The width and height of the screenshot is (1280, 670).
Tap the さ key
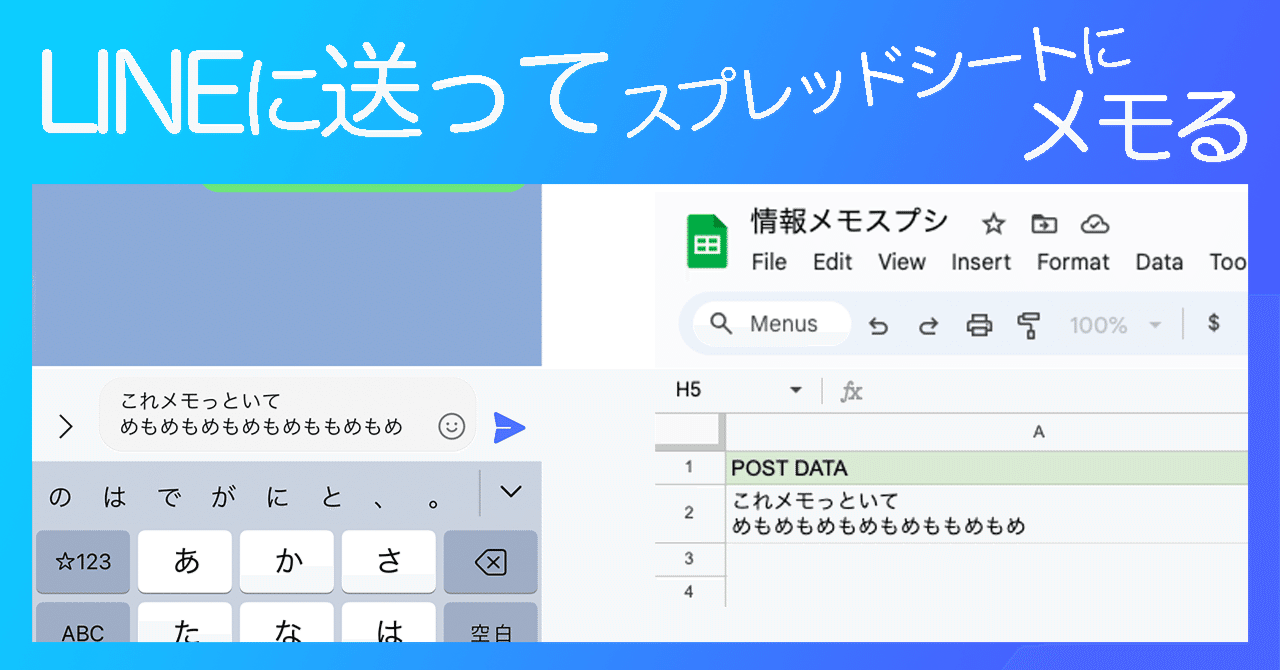pyautogui.click(x=389, y=562)
